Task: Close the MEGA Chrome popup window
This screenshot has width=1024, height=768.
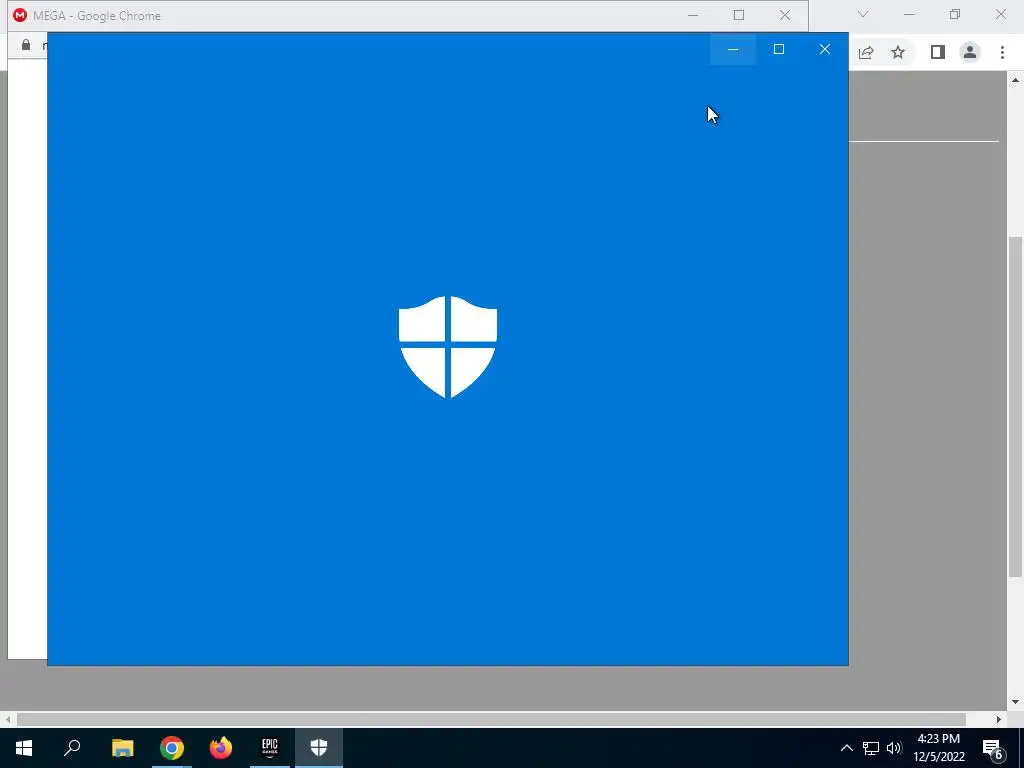Action: pos(785,15)
